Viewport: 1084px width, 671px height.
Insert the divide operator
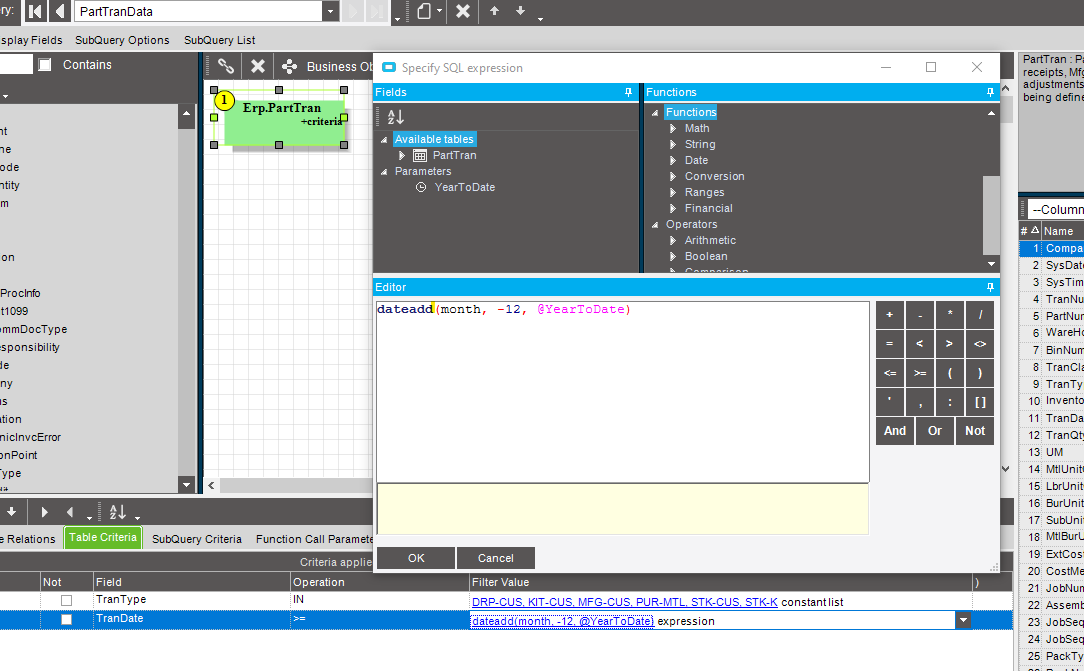(980, 315)
